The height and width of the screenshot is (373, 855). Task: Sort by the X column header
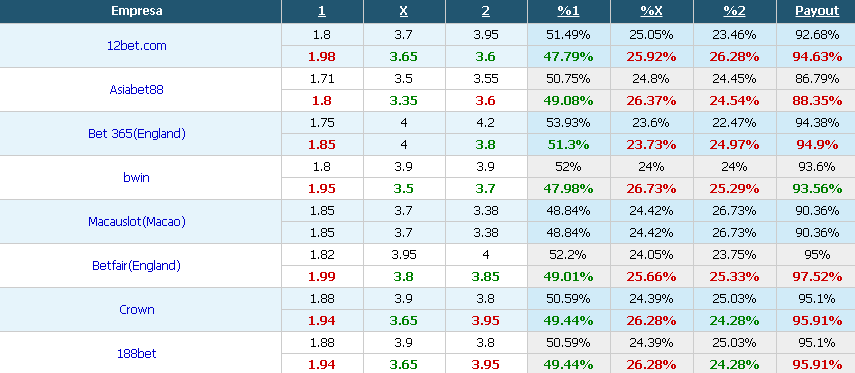pos(404,11)
